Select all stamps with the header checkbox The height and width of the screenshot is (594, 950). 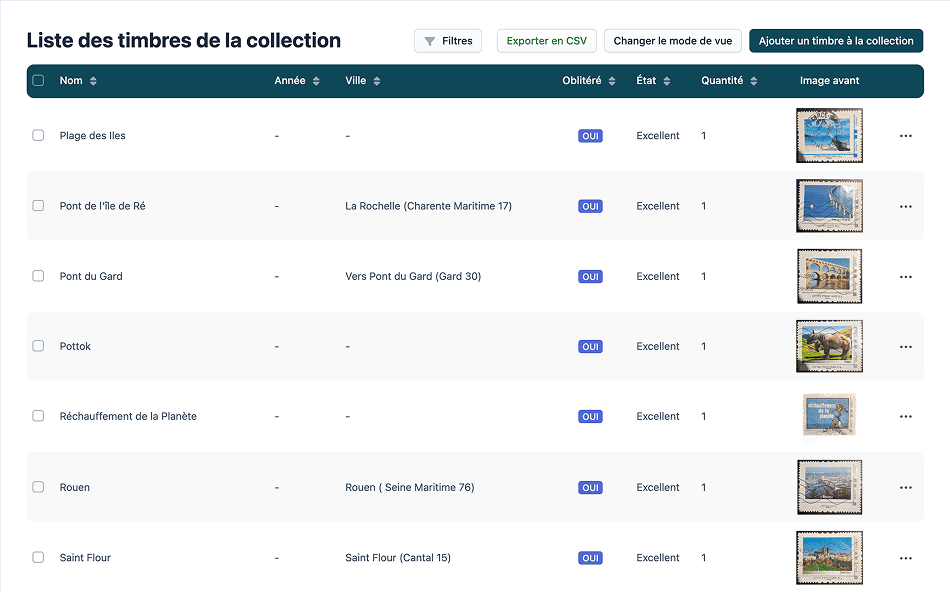[38, 81]
